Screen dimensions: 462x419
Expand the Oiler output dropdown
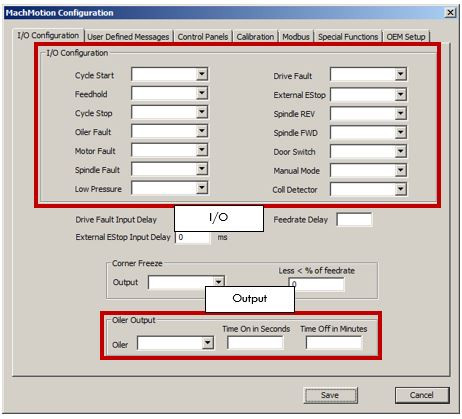click(x=175, y=343)
